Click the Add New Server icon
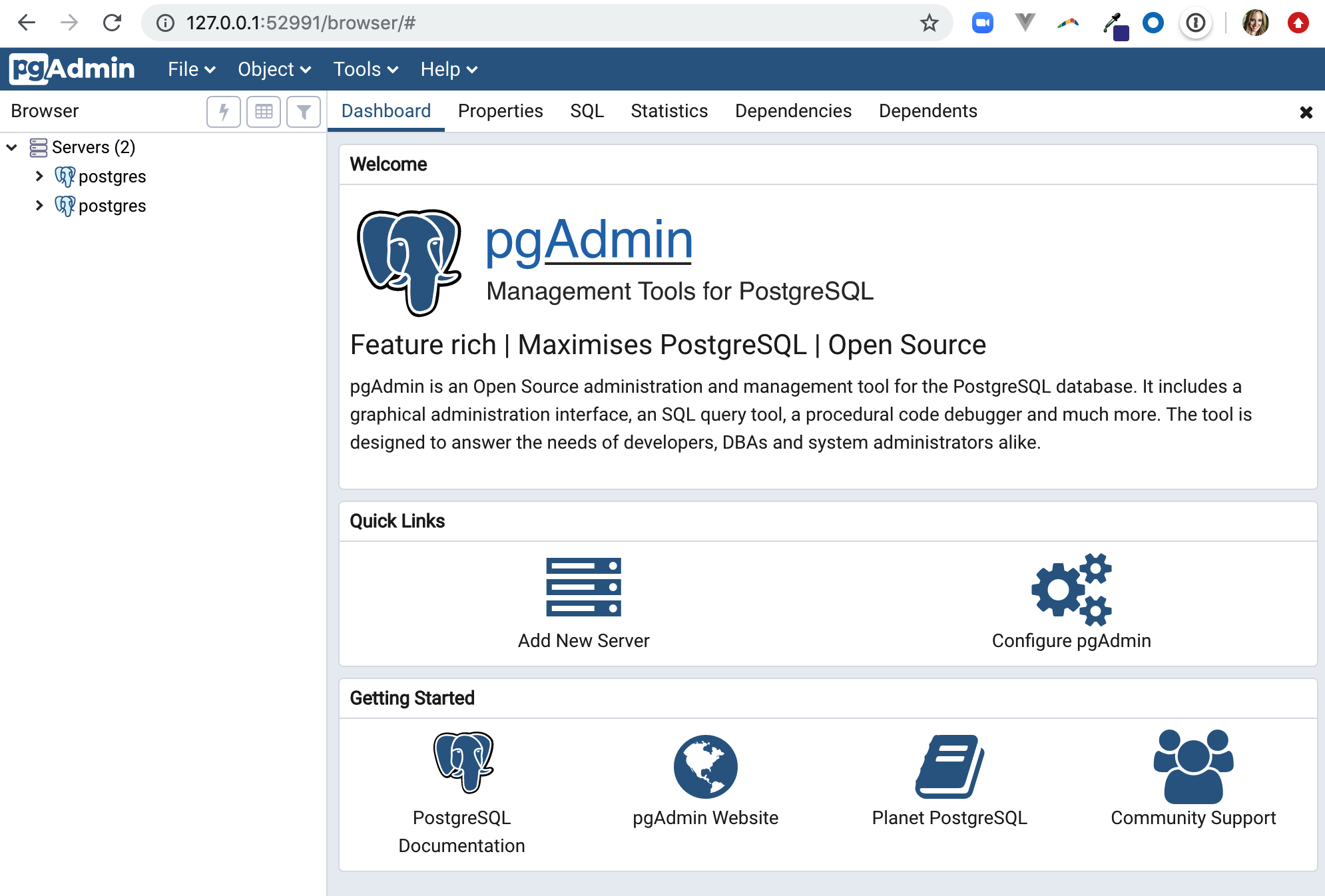 click(583, 587)
